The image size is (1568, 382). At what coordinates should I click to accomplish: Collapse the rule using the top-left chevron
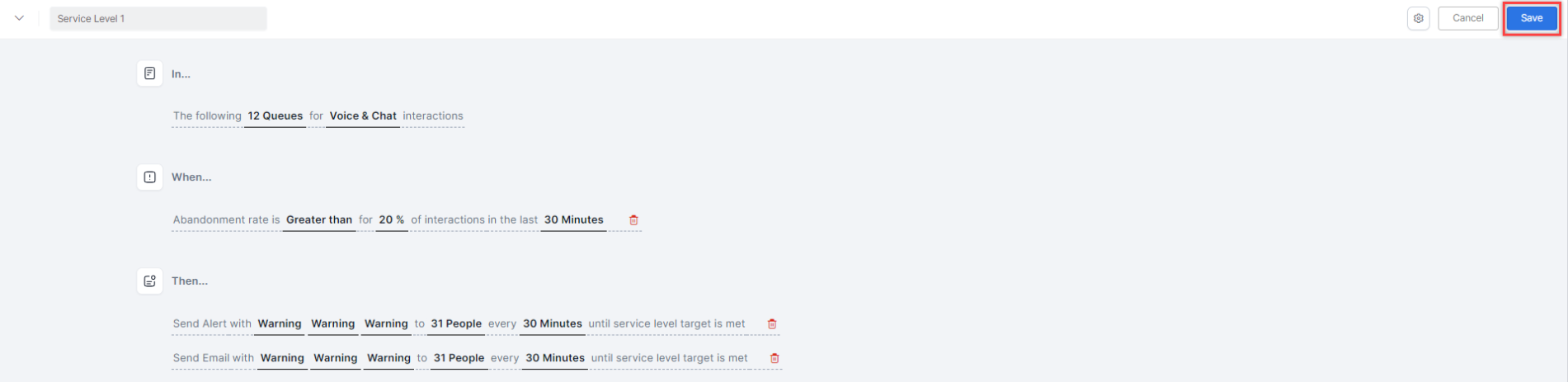click(x=19, y=18)
